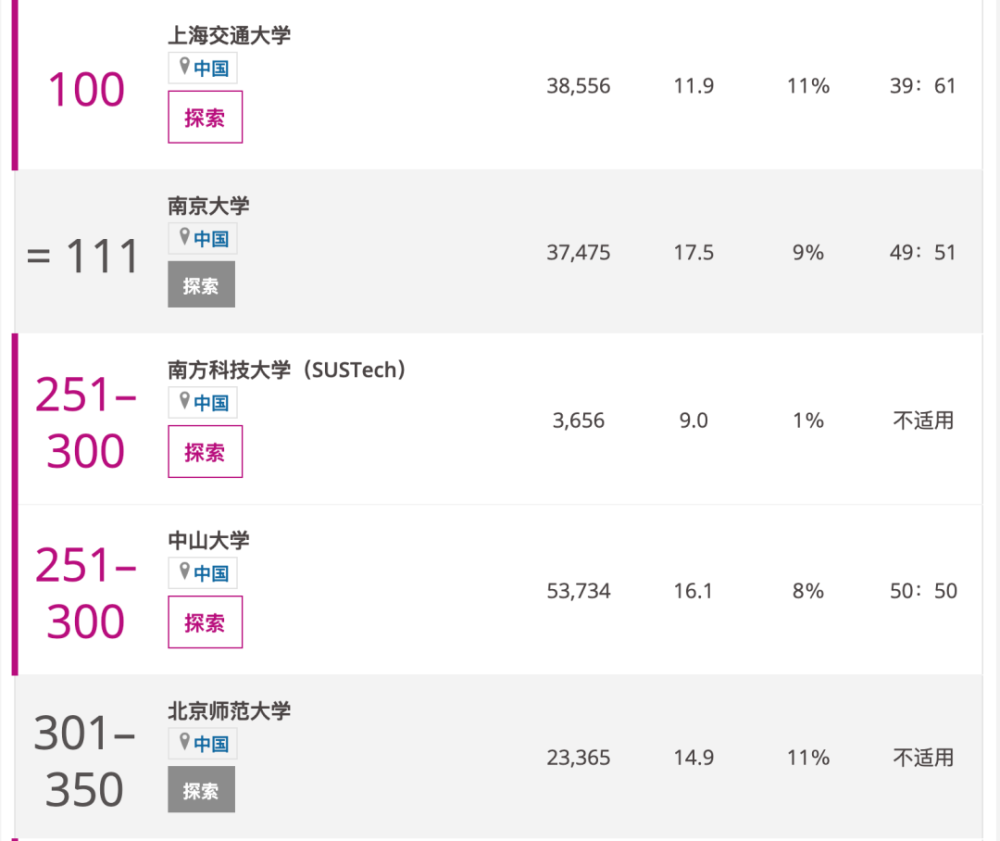Screen dimensions: 1000x841
Task: Click the 中国 country link for 中山大学
Action: click(211, 573)
